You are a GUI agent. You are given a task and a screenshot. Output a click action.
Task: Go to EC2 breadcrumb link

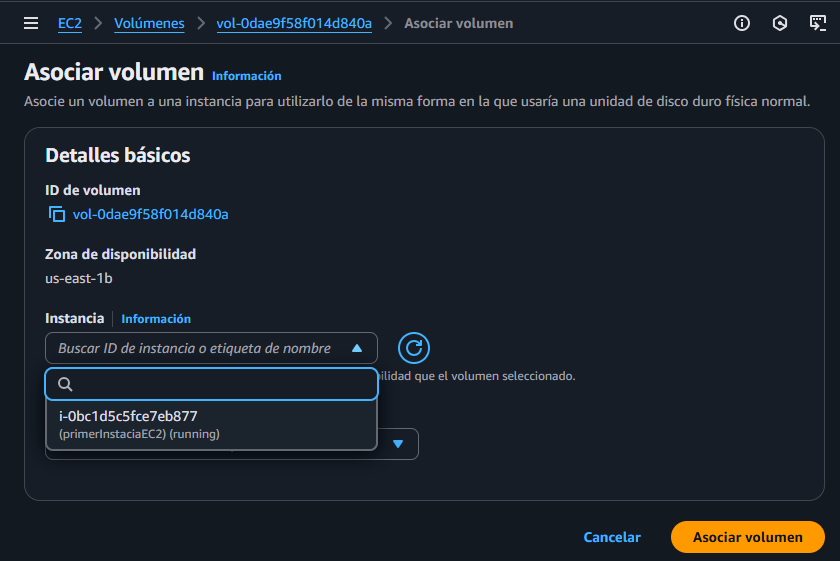tap(70, 24)
